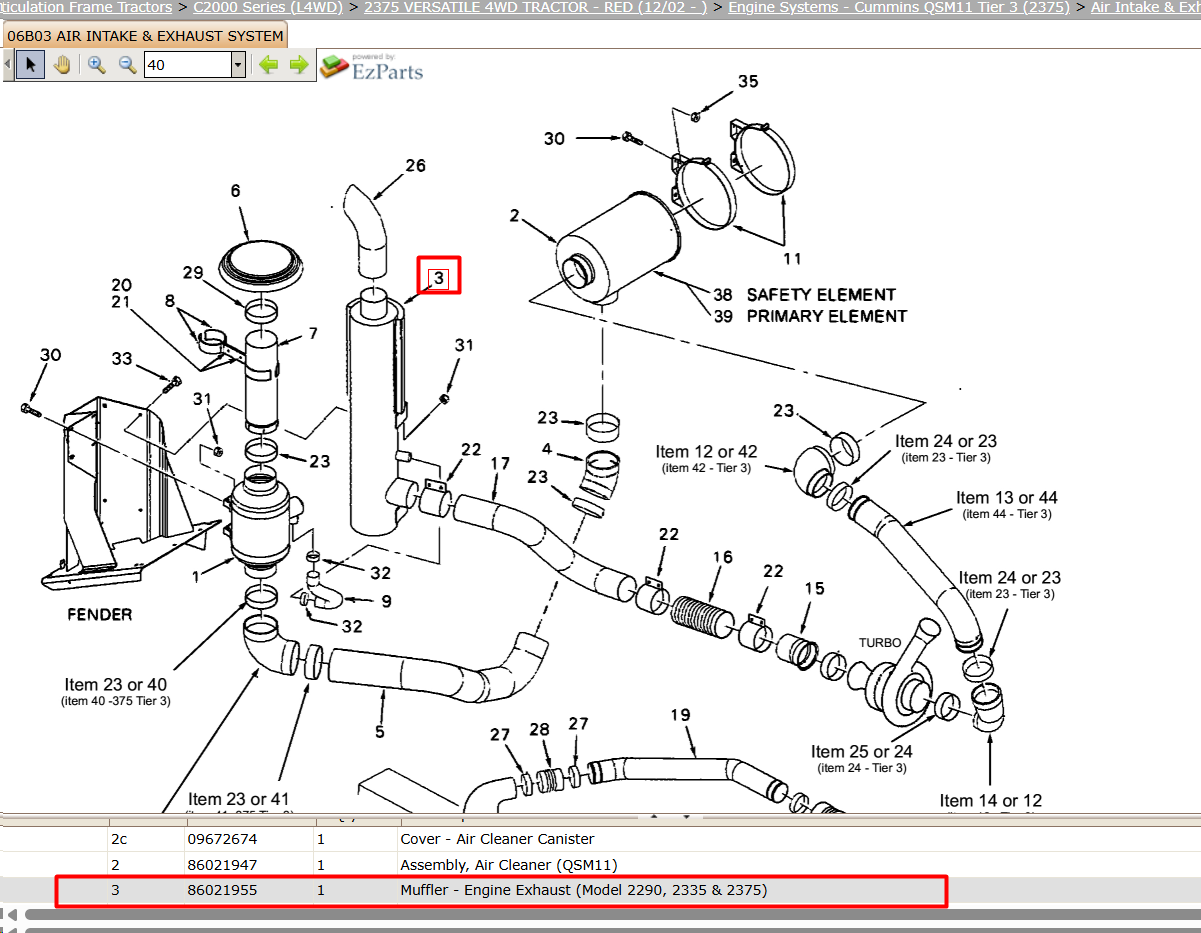The height and width of the screenshot is (933, 1201).
Task: Select callout 29 below the intake cap
Action: (193, 273)
